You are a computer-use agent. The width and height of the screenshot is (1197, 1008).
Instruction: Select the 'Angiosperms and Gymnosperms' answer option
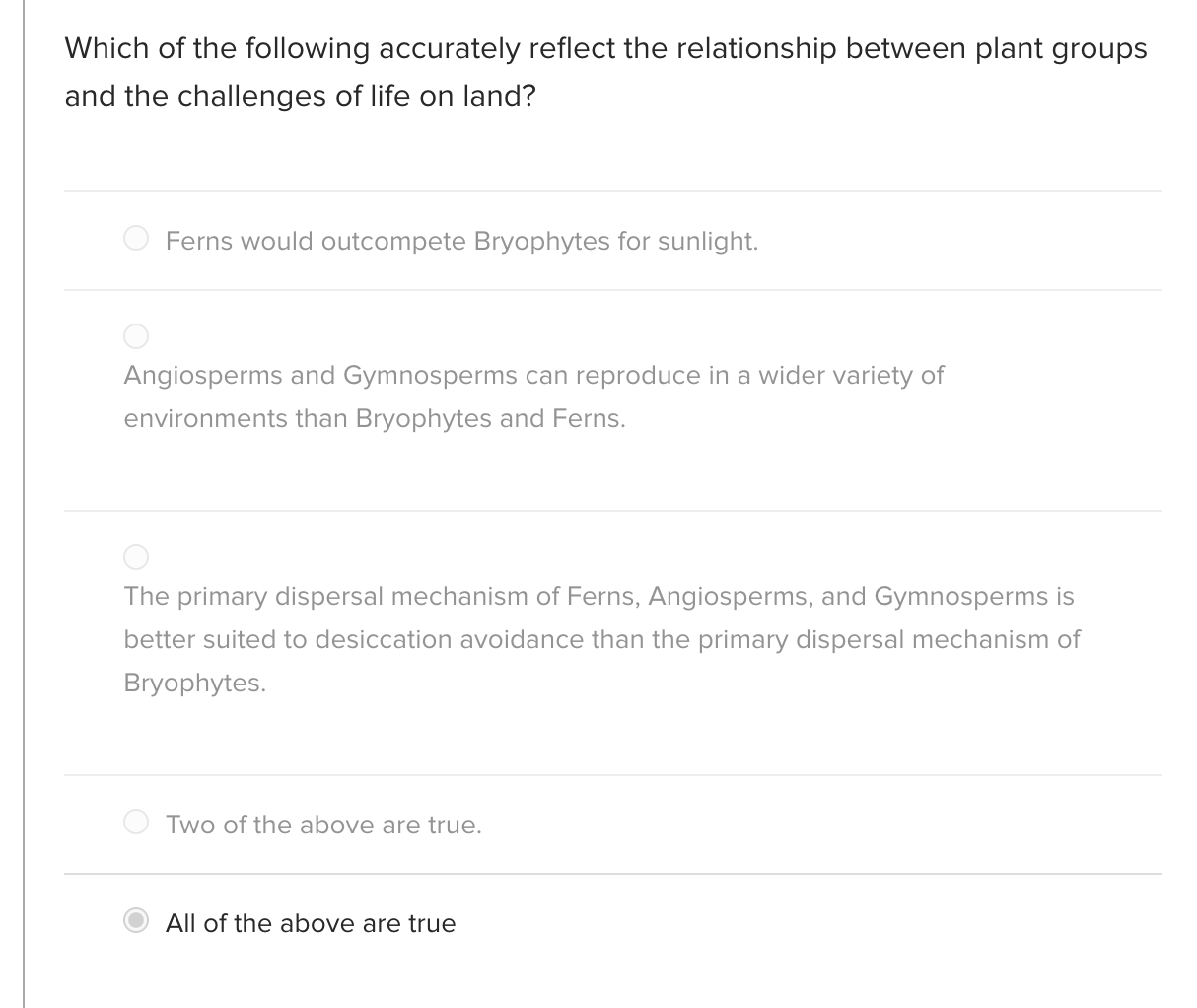(x=135, y=336)
